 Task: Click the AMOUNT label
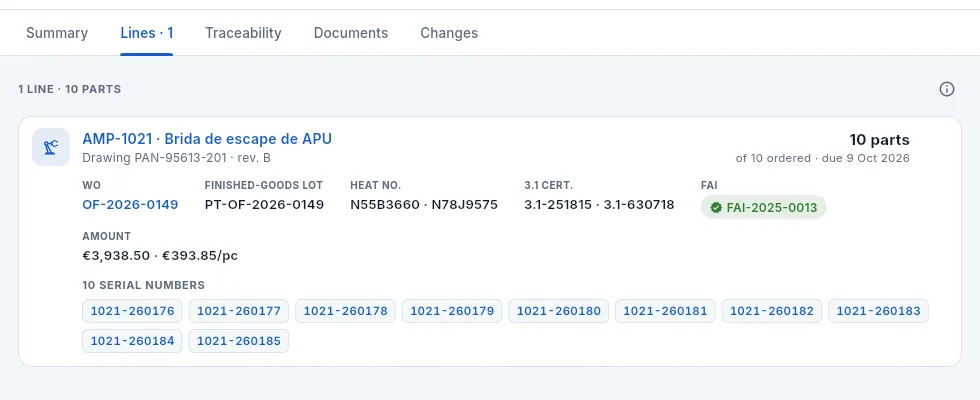pyautogui.click(x=107, y=236)
